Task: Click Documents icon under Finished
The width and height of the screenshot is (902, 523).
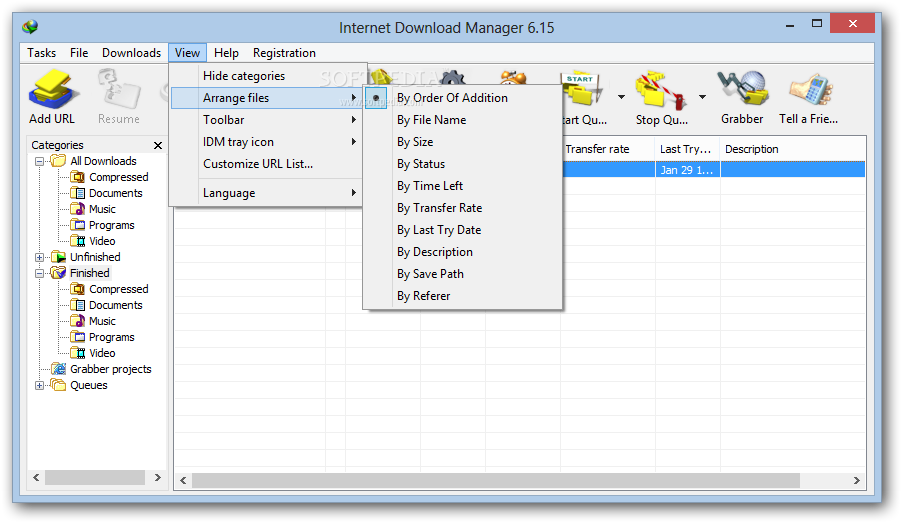Action: (x=78, y=305)
